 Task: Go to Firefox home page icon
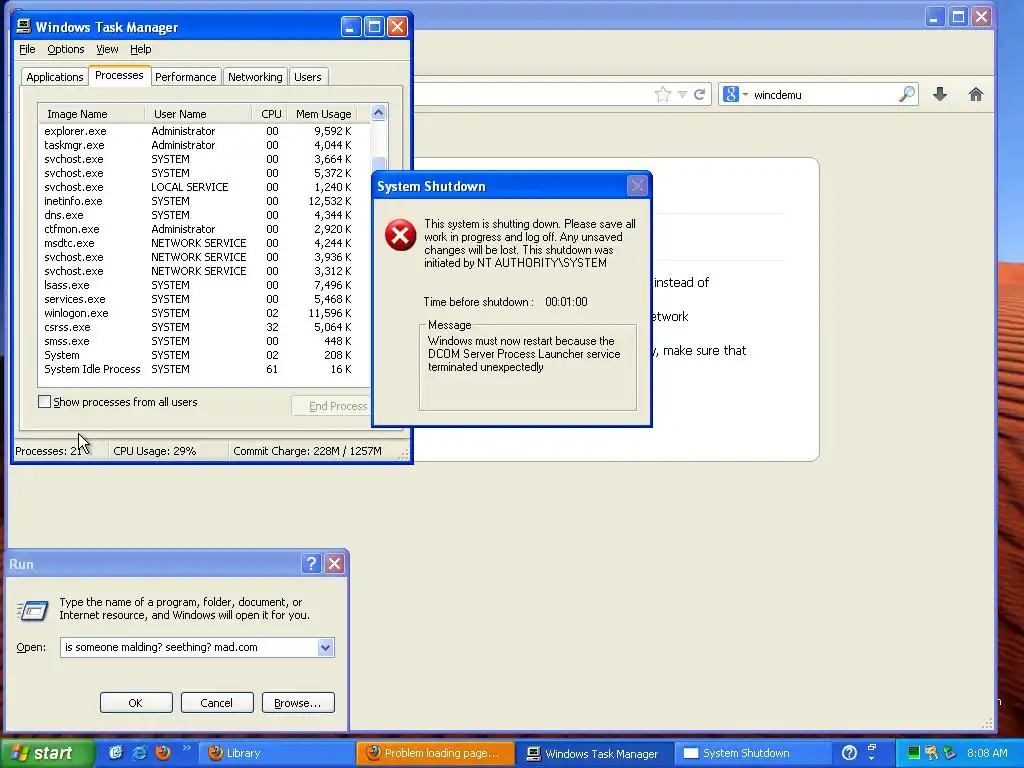click(x=976, y=95)
